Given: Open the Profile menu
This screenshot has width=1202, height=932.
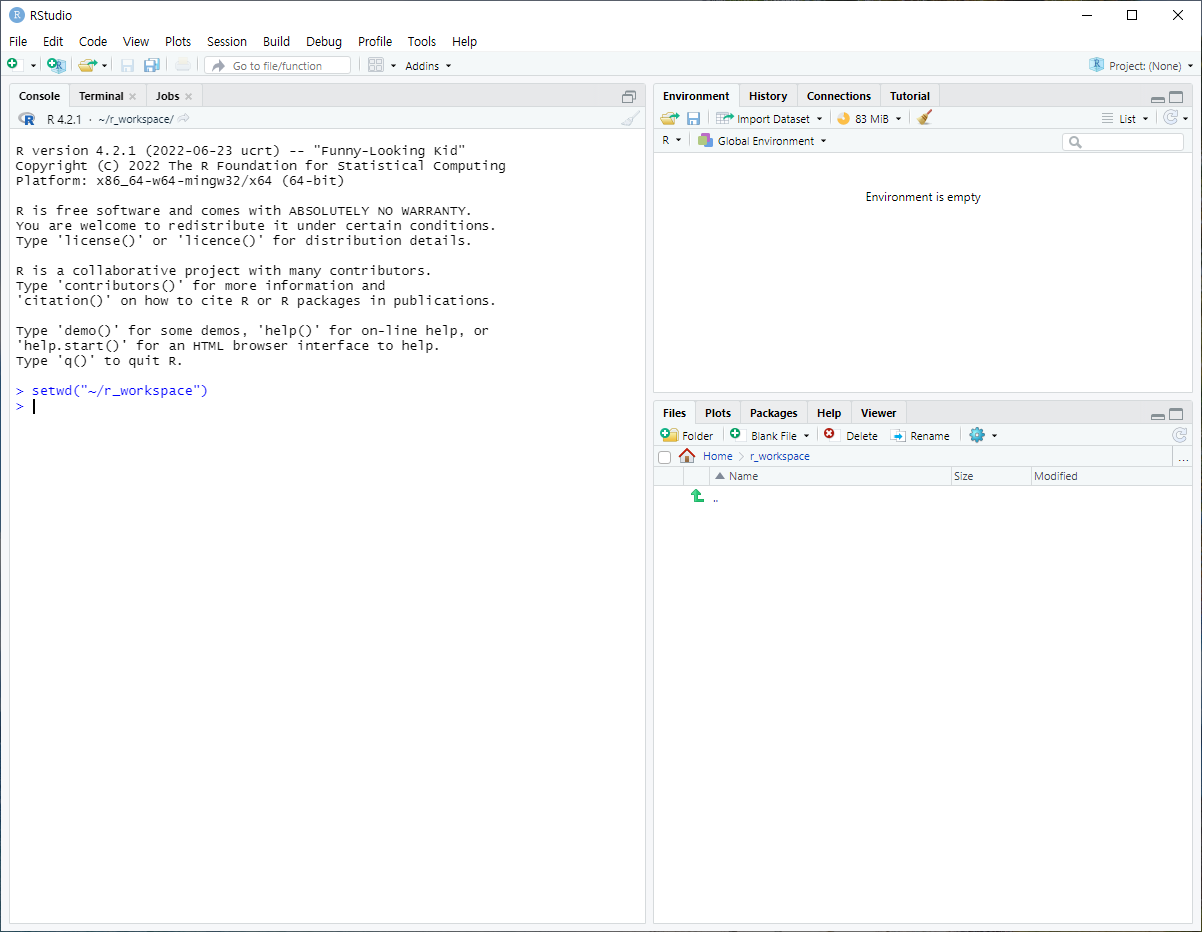Looking at the screenshot, I should 375,42.
